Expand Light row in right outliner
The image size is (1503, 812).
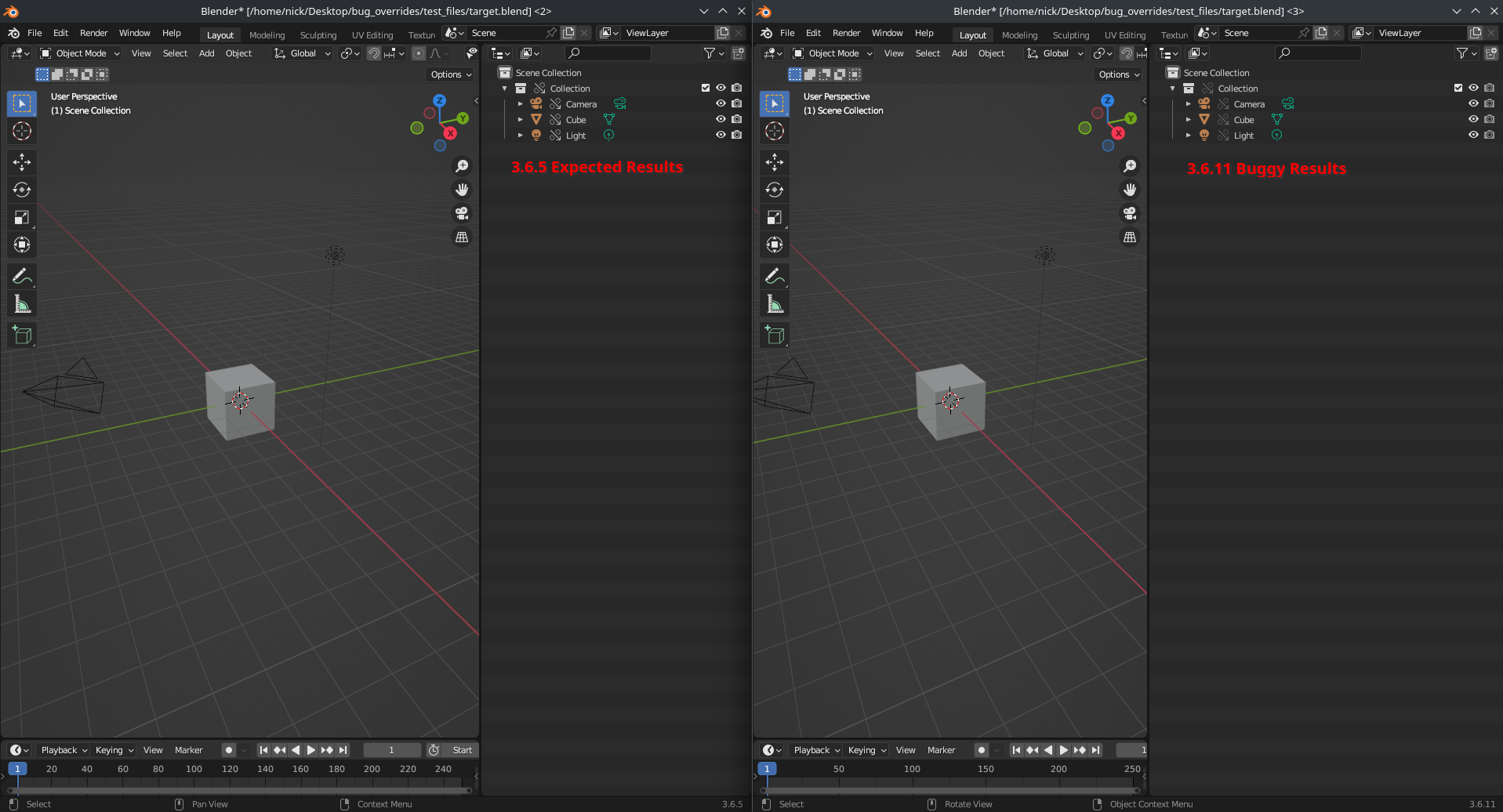[x=1188, y=135]
